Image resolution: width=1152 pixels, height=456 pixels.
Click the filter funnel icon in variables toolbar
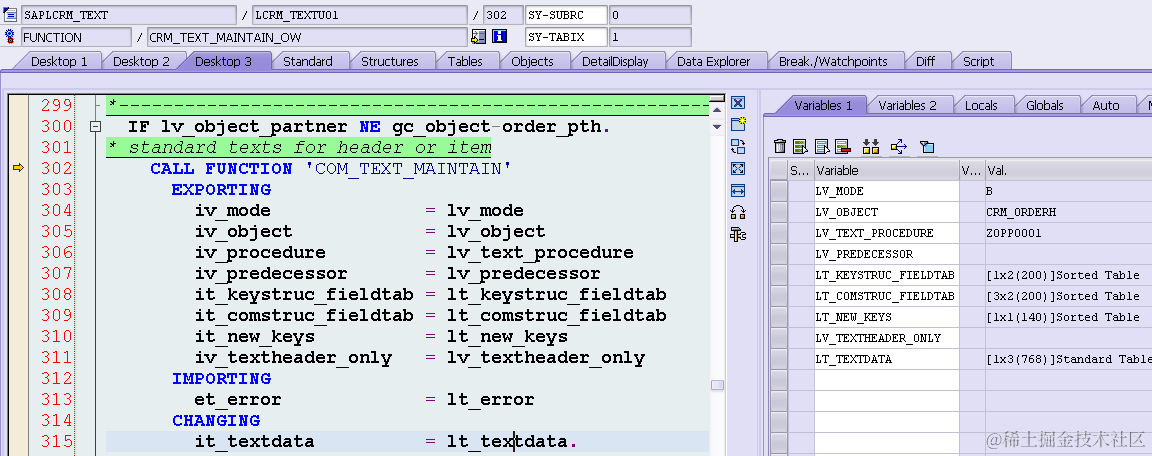tap(927, 147)
